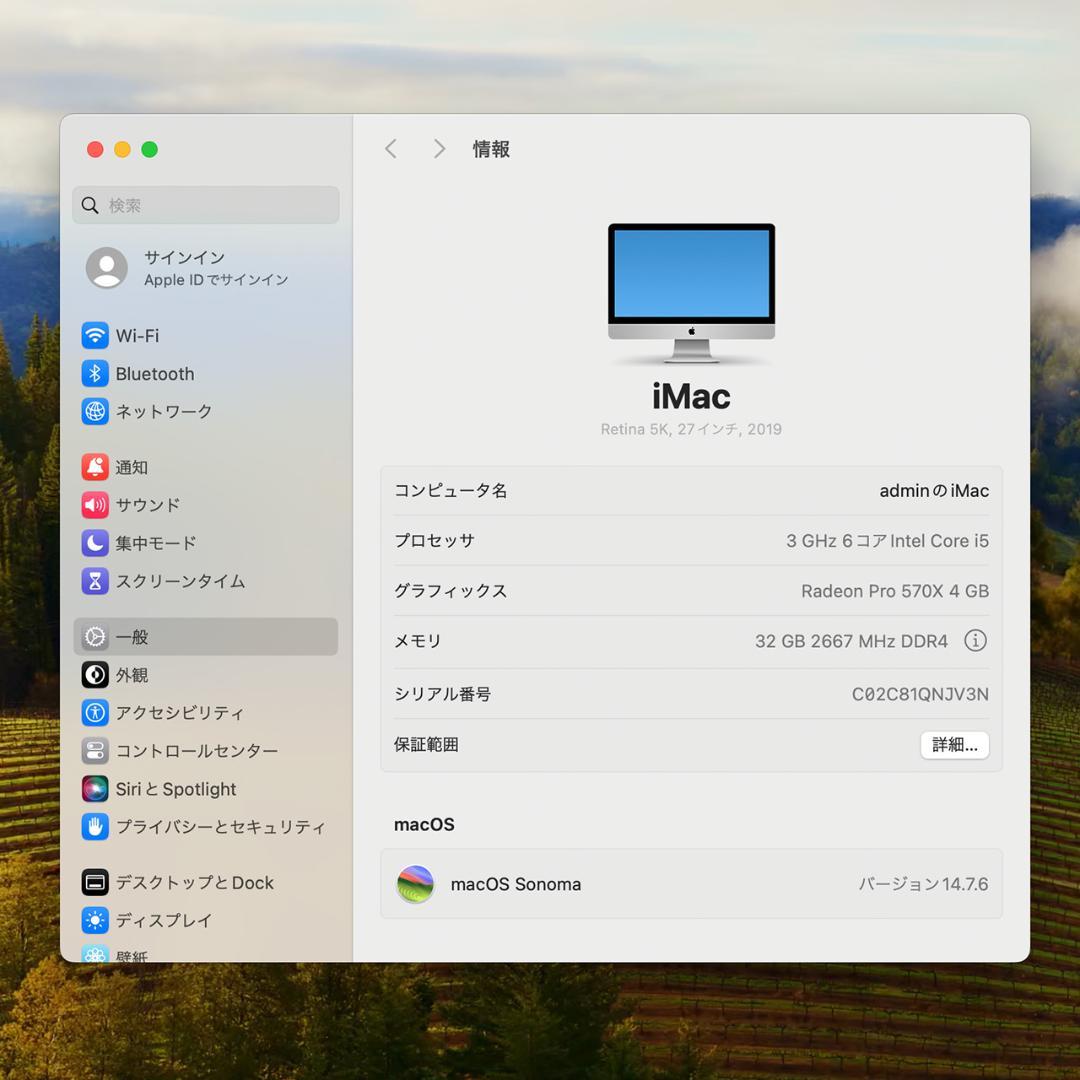Click the memory info (i) circle button
The width and height of the screenshot is (1080, 1080).
[975, 641]
